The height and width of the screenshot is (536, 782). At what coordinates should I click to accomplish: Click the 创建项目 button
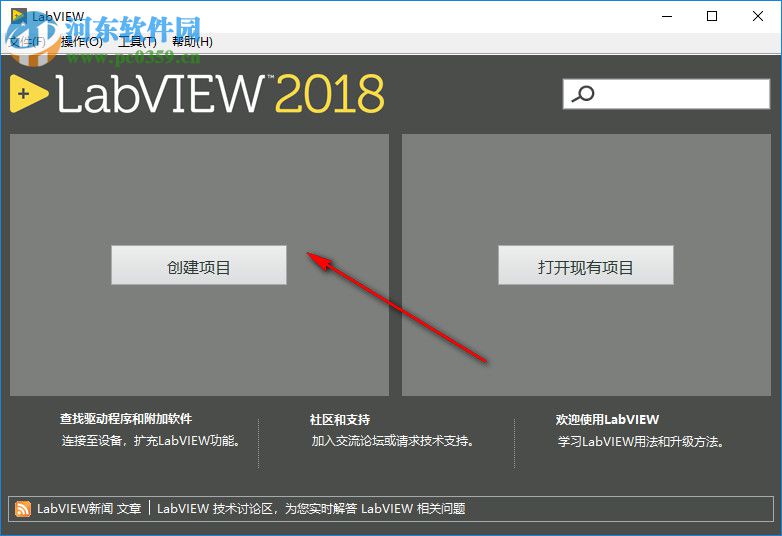point(198,265)
